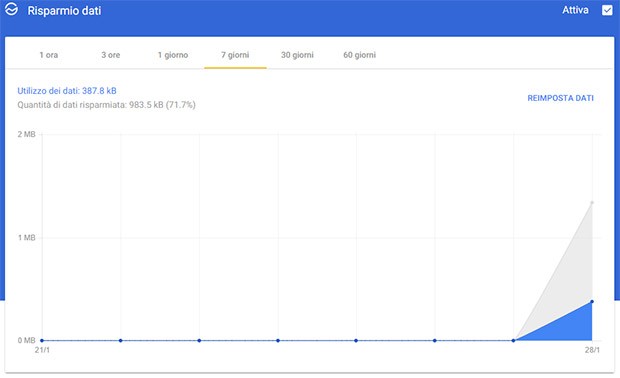Click the Risparmio dati logo icon

tap(11, 9)
